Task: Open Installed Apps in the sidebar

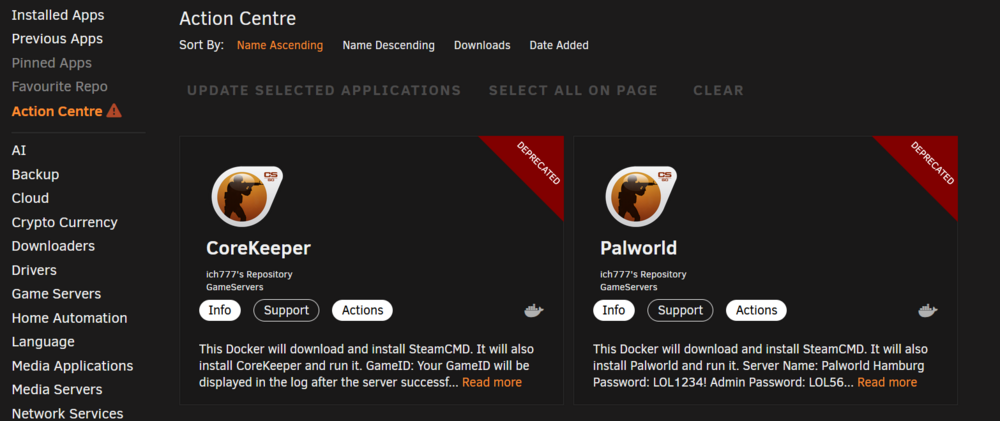Action: pos(58,15)
